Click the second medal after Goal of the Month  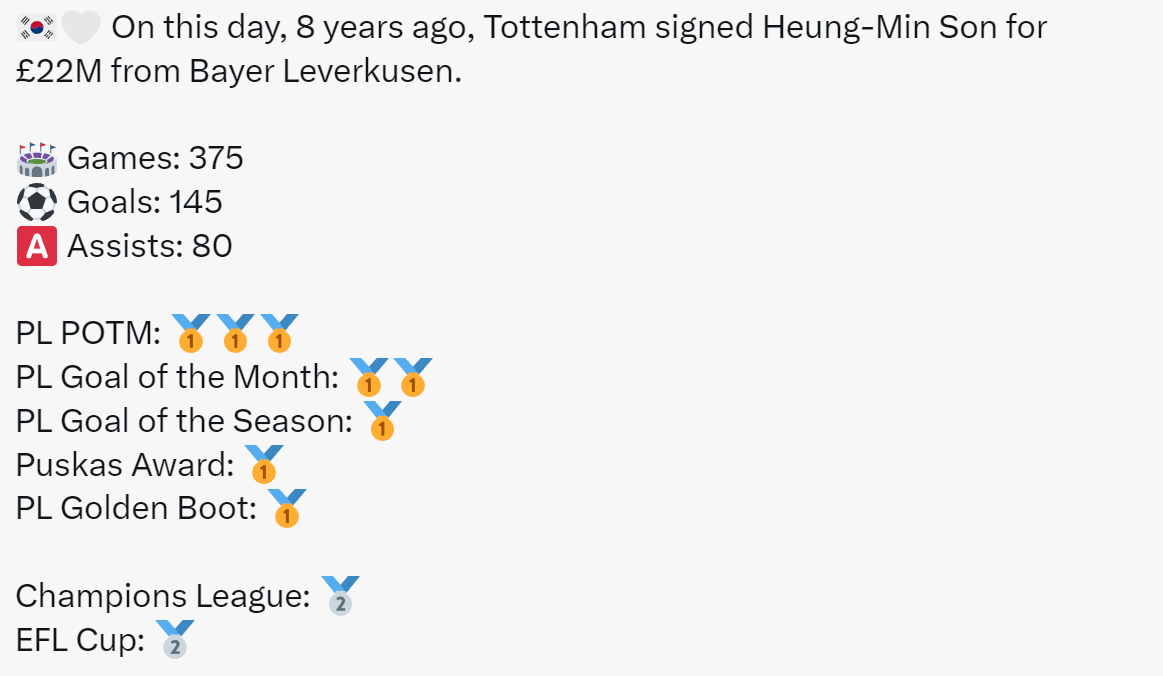[413, 377]
